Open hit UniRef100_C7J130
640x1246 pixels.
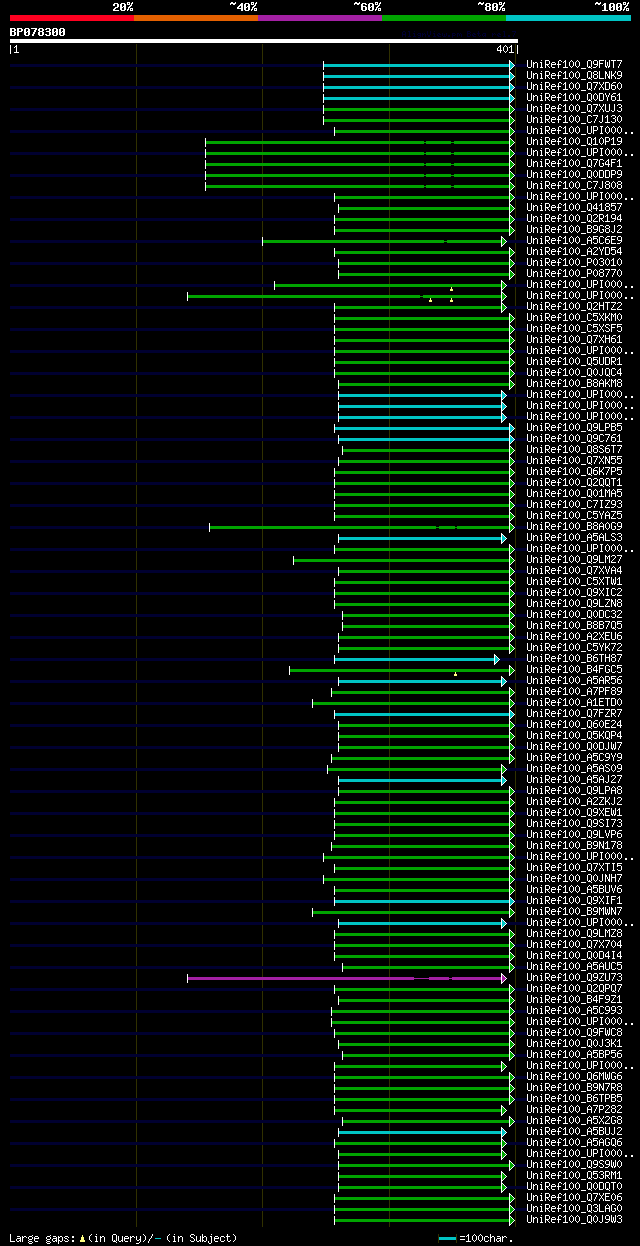(574, 119)
